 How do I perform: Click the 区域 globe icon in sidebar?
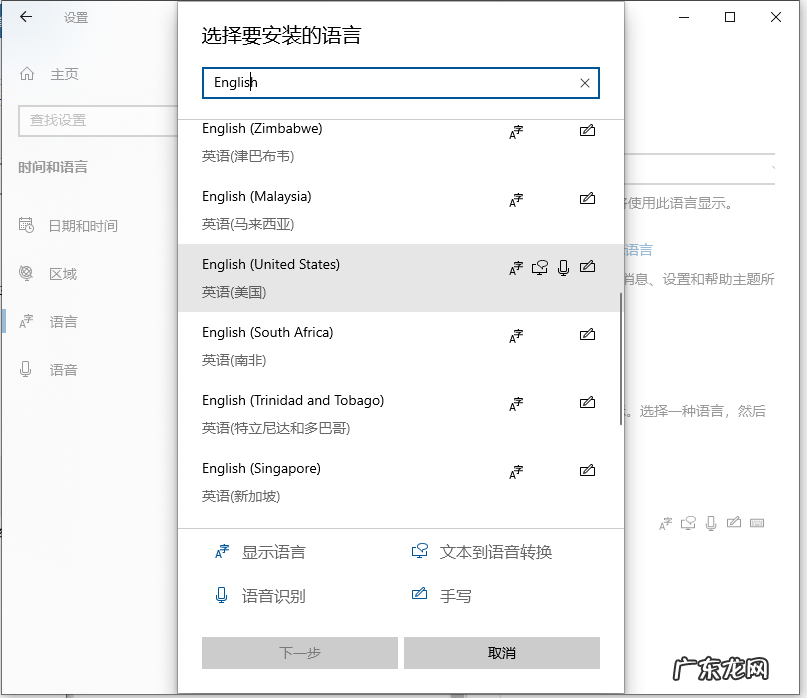[x=28, y=273]
